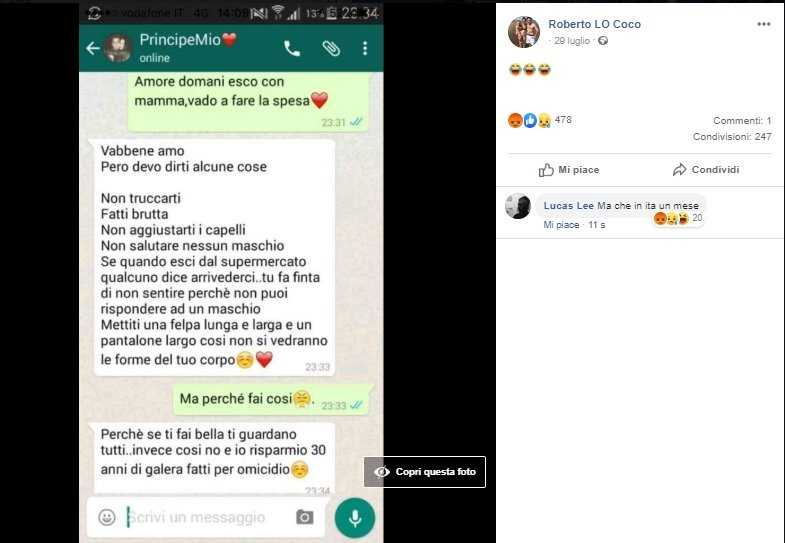
Task: Click 'Condivisioni: 247' count
Action: click(x=732, y=137)
